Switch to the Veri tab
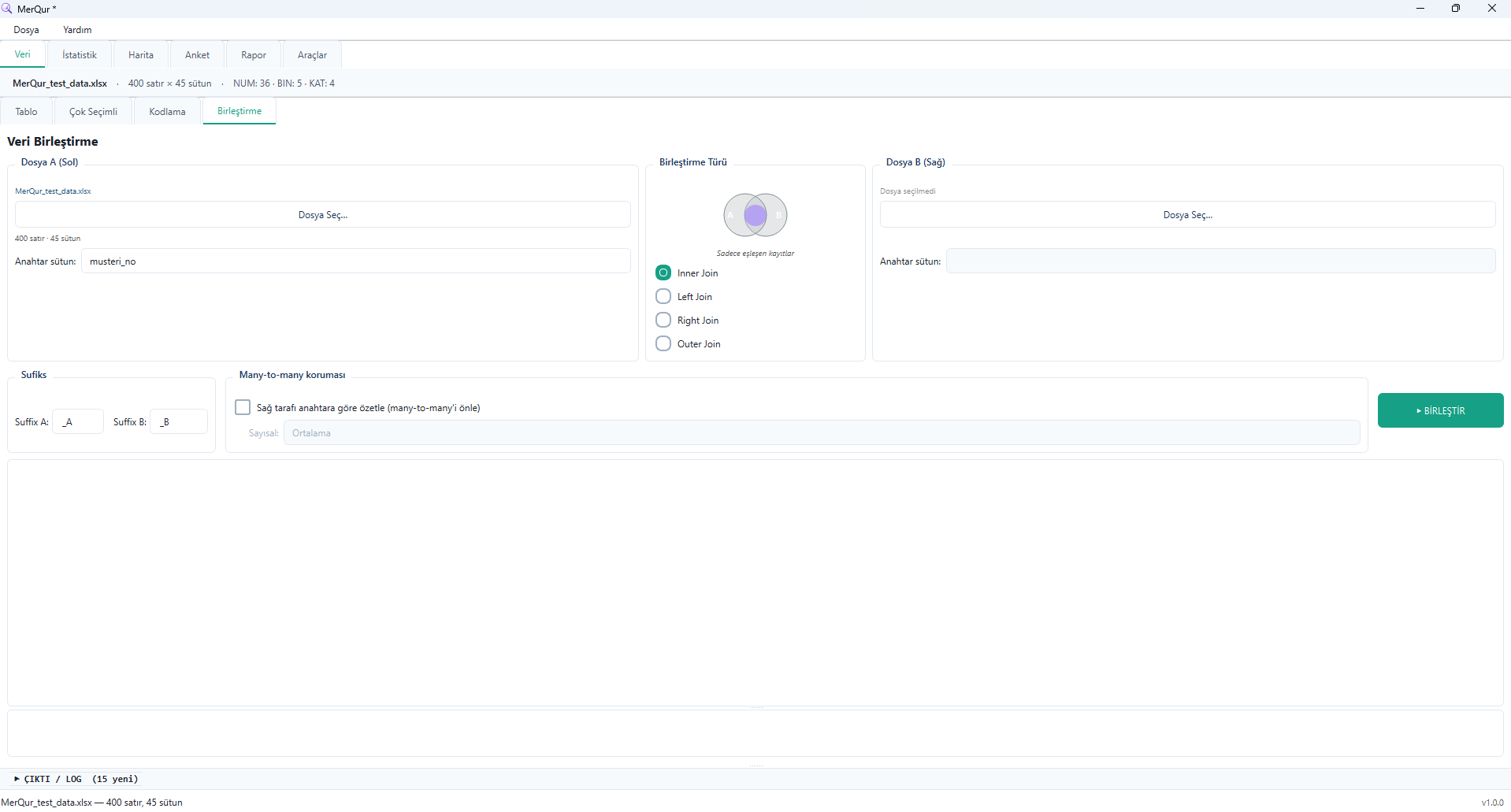Image resolution: width=1511 pixels, height=812 pixels. coord(23,54)
